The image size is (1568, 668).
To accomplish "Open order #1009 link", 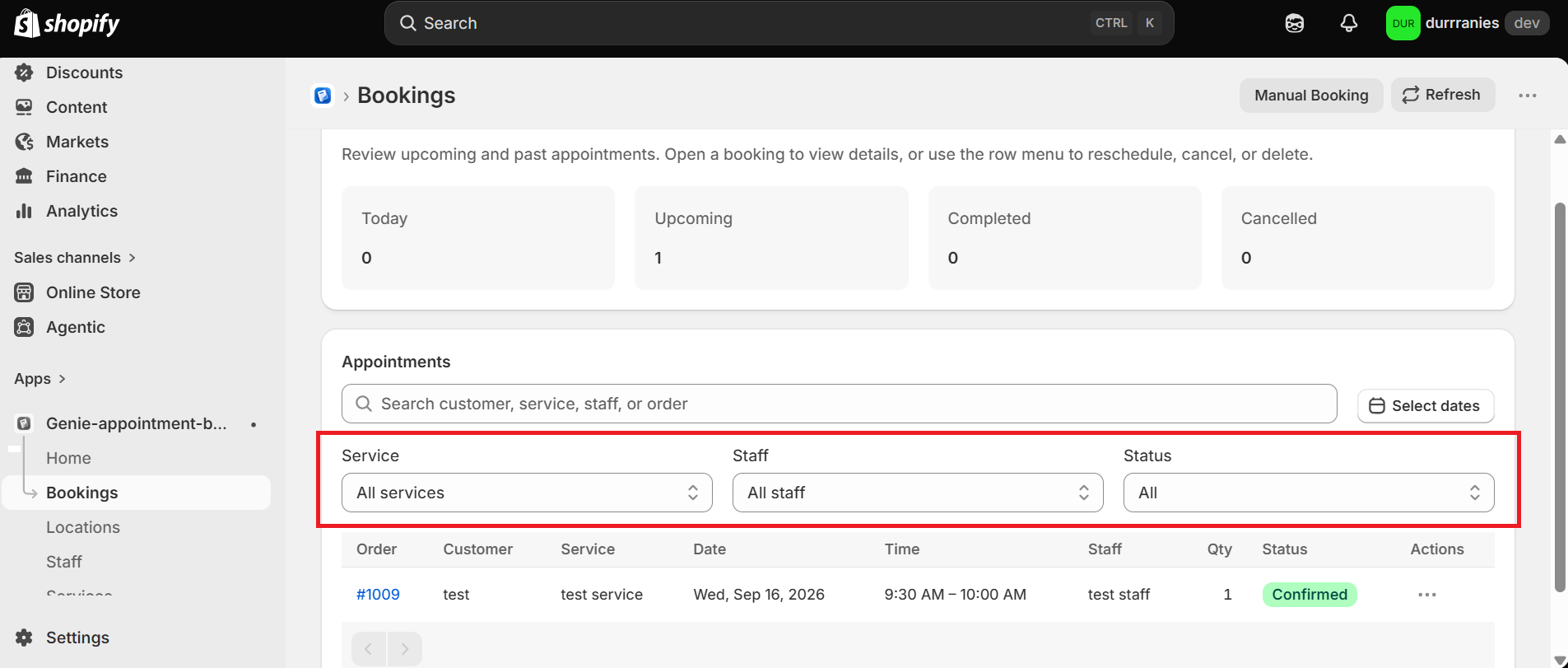I will pyautogui.click(x=378, y=595).
